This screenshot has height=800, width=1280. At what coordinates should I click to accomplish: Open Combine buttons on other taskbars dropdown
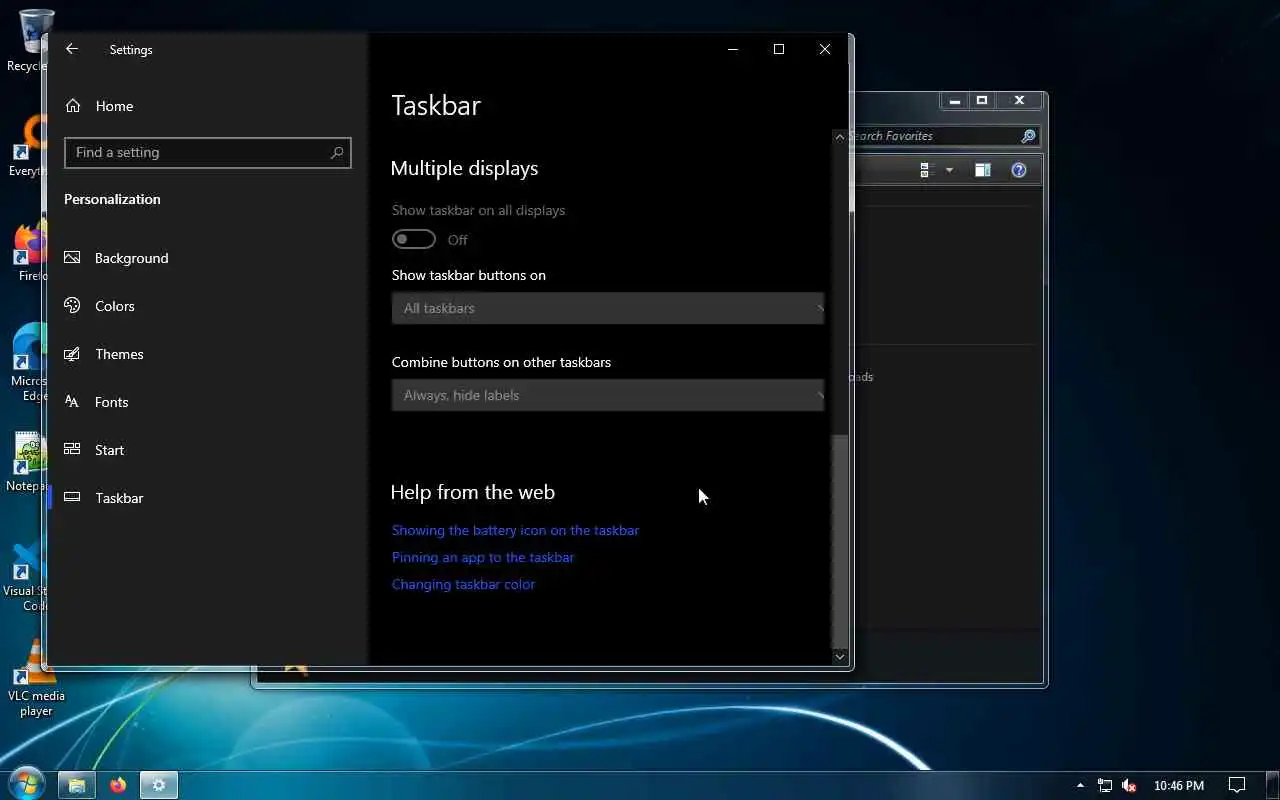(x=608, y=395)
